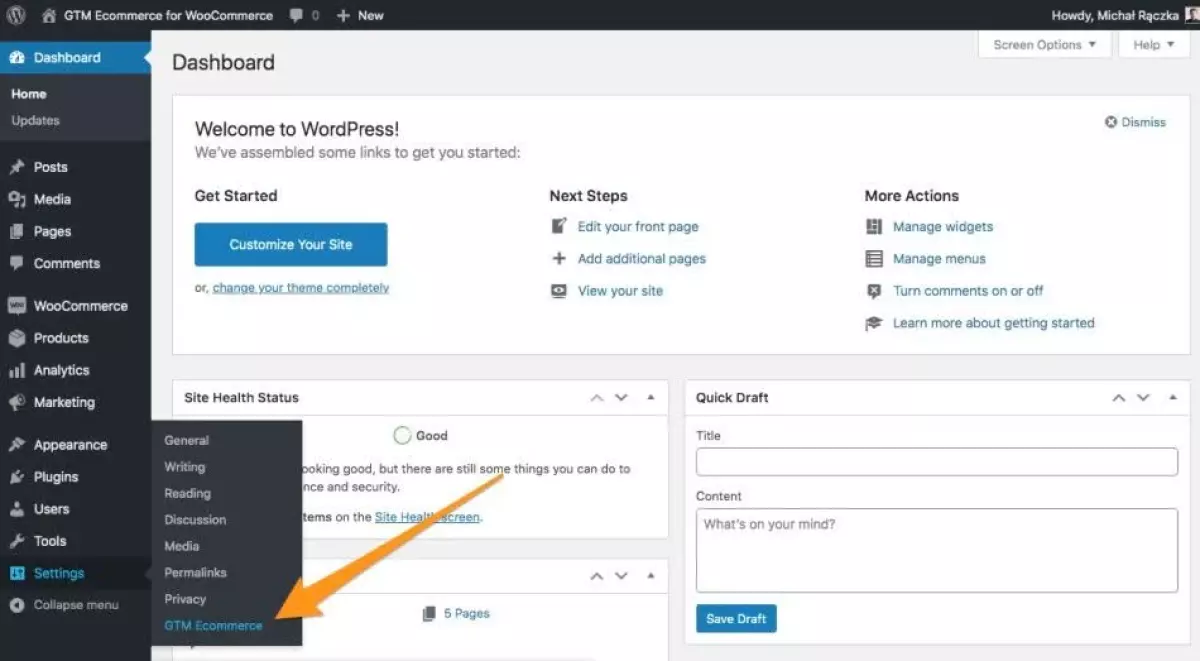Screen dimensions: 1200x661
Task: Move Site Health Status panel up
Action: (597, 398)
